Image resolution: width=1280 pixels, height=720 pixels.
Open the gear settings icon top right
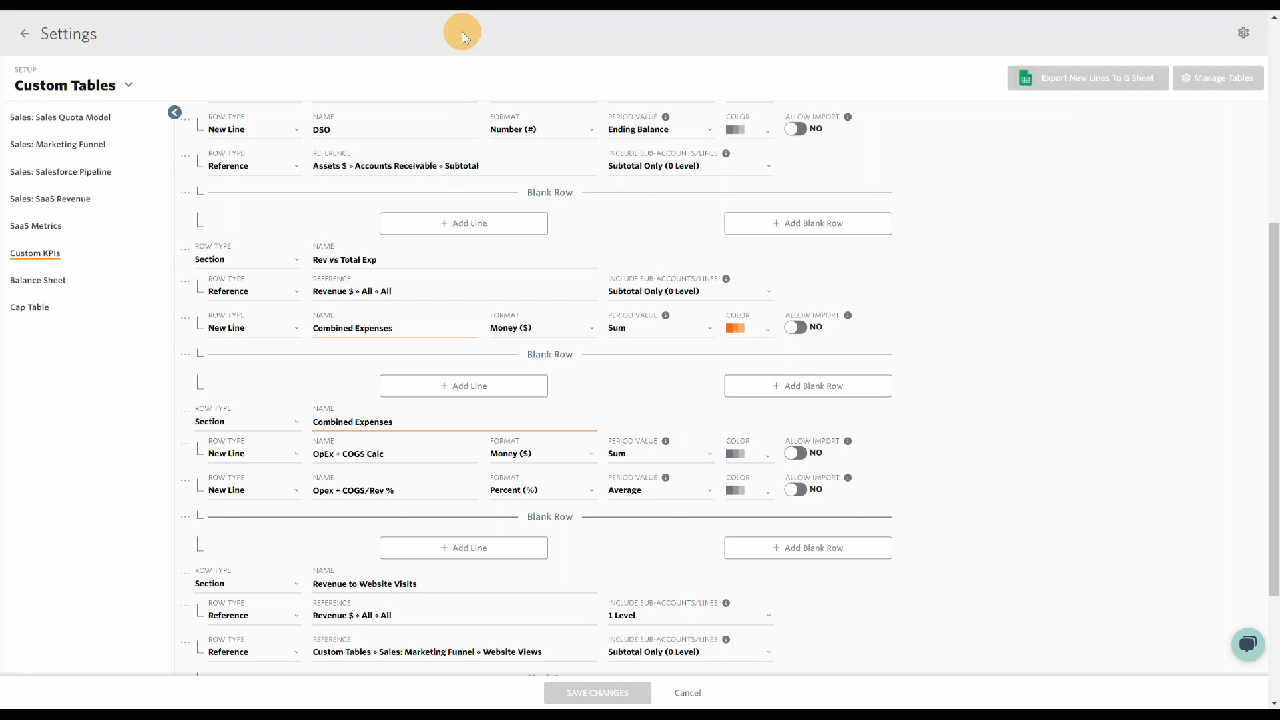(x=1243, y=33)
